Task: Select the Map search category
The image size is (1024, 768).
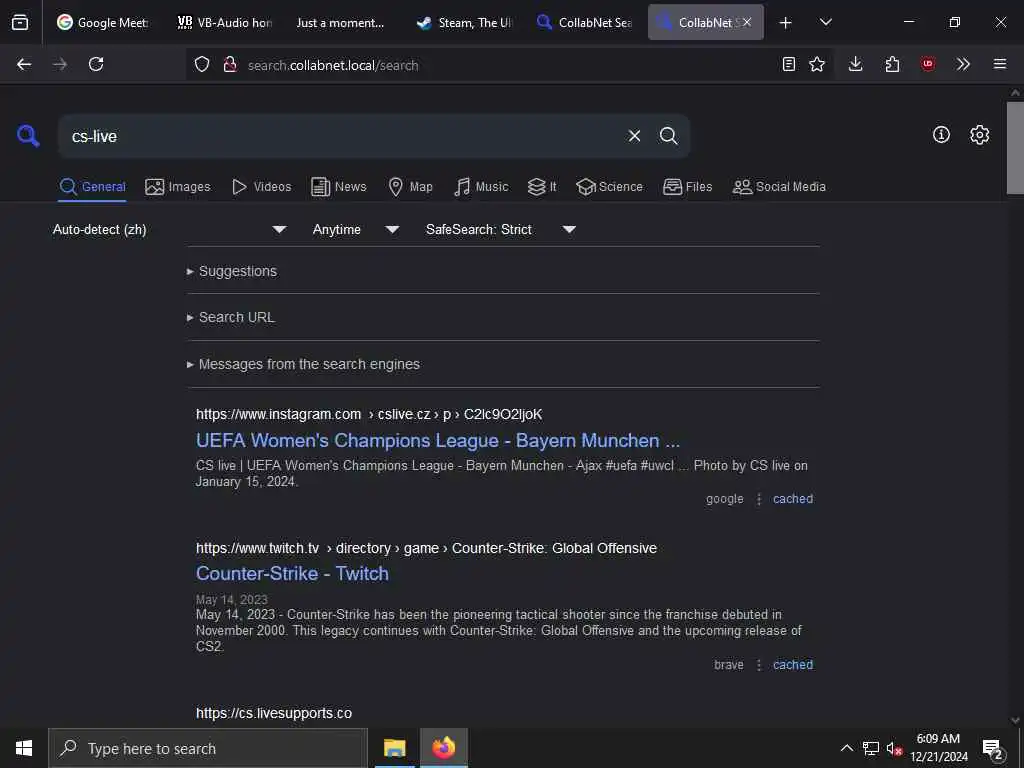Action: click(410, 187)
